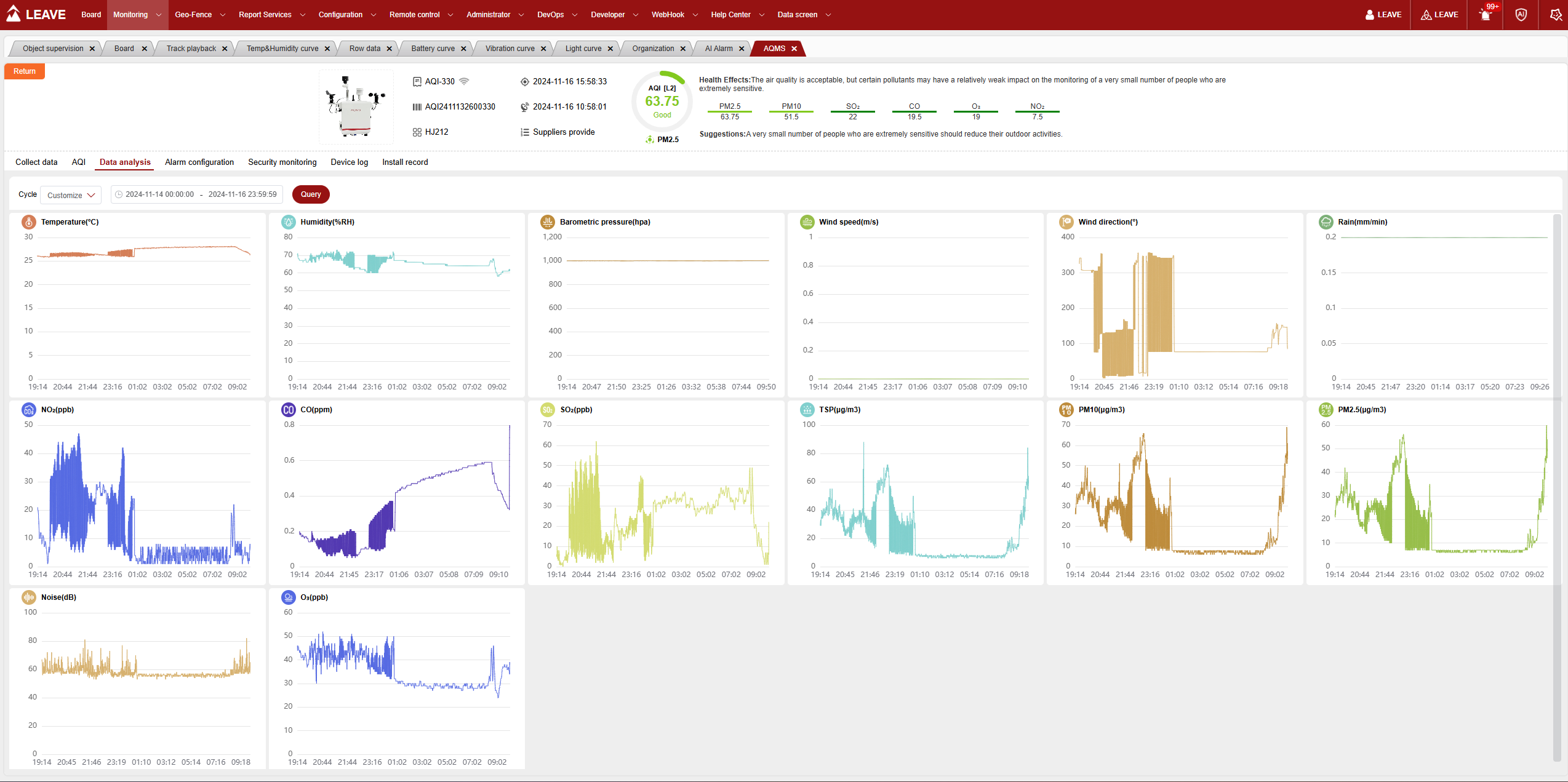Image resolution: width=1568 pixels, height=782 pixels.
Task: Close the AQMS tab
Action: 794,49
